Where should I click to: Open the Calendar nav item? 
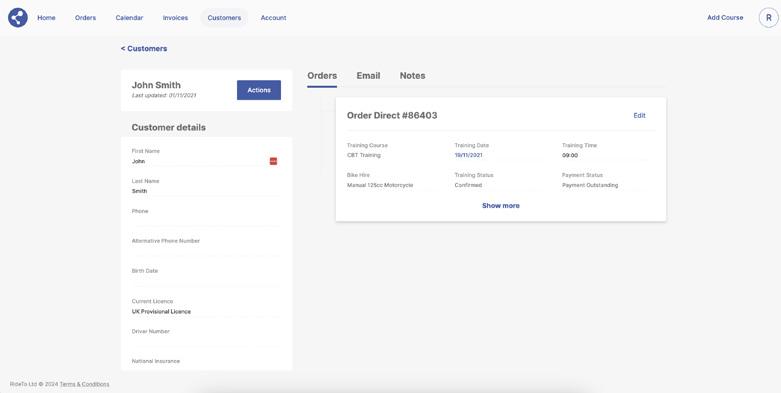pyautogui.click(x=130, y=17)
